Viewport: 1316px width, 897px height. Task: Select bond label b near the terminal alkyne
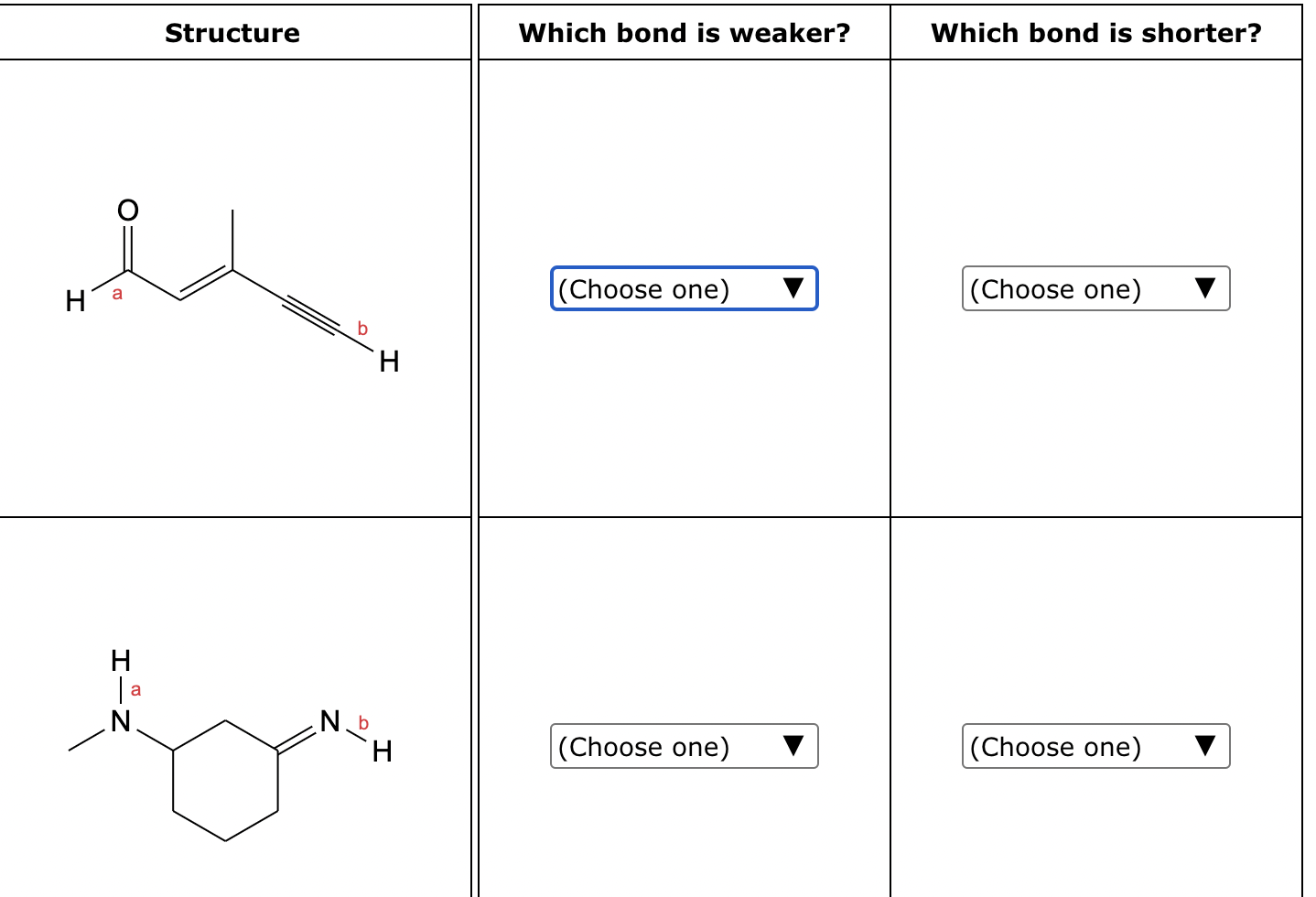click(361, 327)
